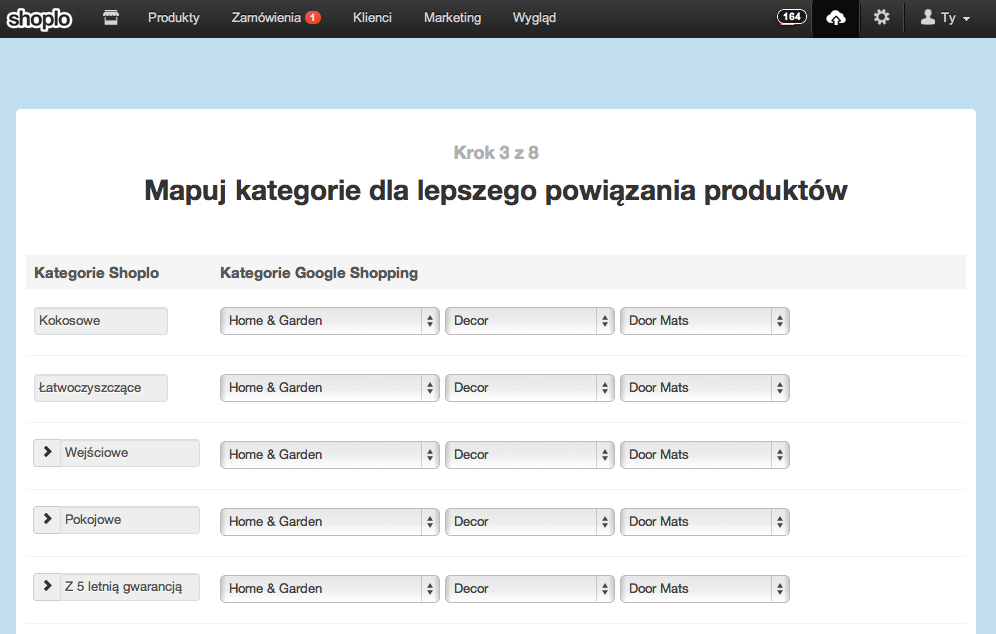Click the Kokosowe category field

point(101,321)
